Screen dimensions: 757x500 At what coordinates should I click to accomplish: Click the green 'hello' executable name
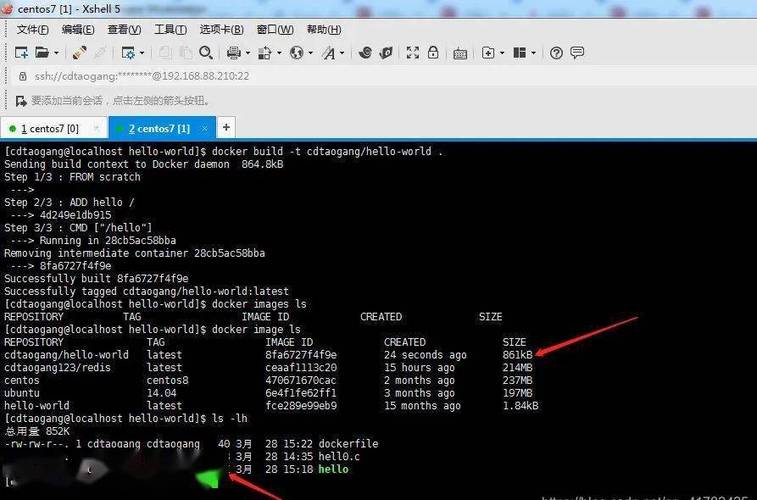tap(333, 469)
